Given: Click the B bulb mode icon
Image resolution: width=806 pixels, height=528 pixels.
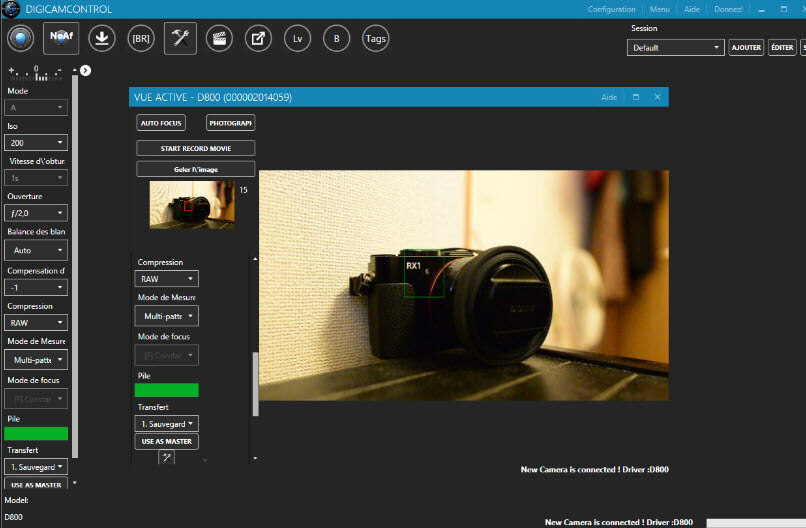Looking at the screenshot, I should tap(336, 38).
